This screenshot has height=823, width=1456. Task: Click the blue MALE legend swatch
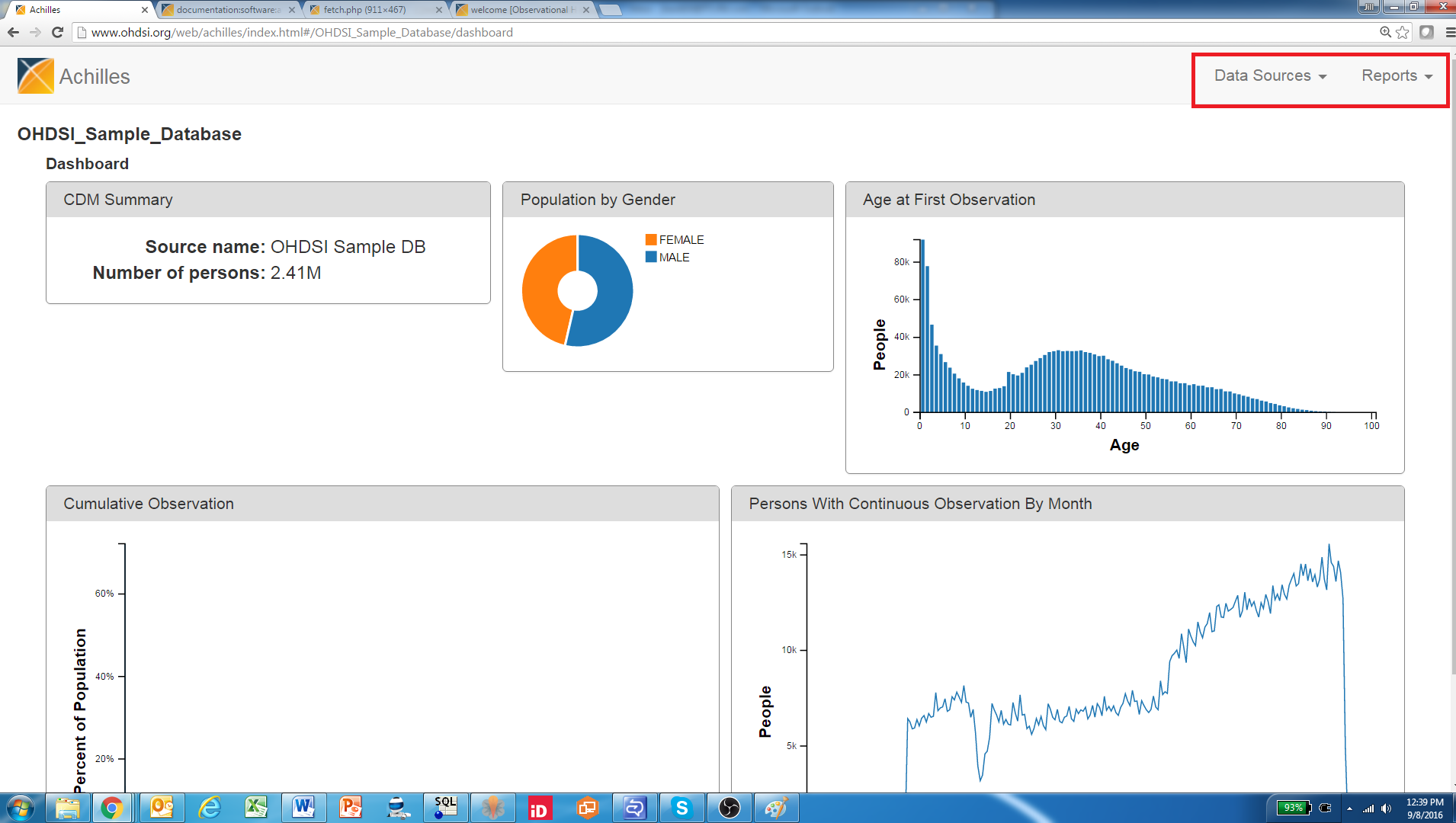click(x=651, y=257)
